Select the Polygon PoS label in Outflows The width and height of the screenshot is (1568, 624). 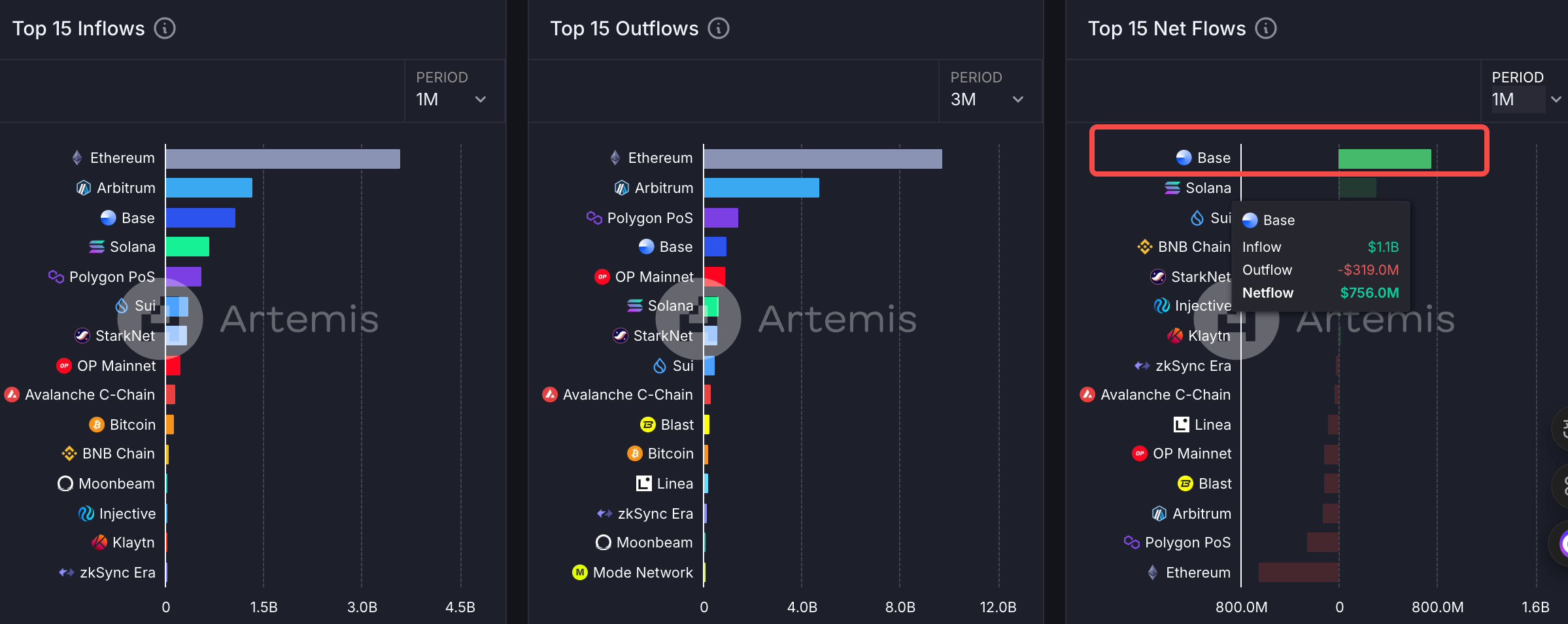tap(649, 218)
